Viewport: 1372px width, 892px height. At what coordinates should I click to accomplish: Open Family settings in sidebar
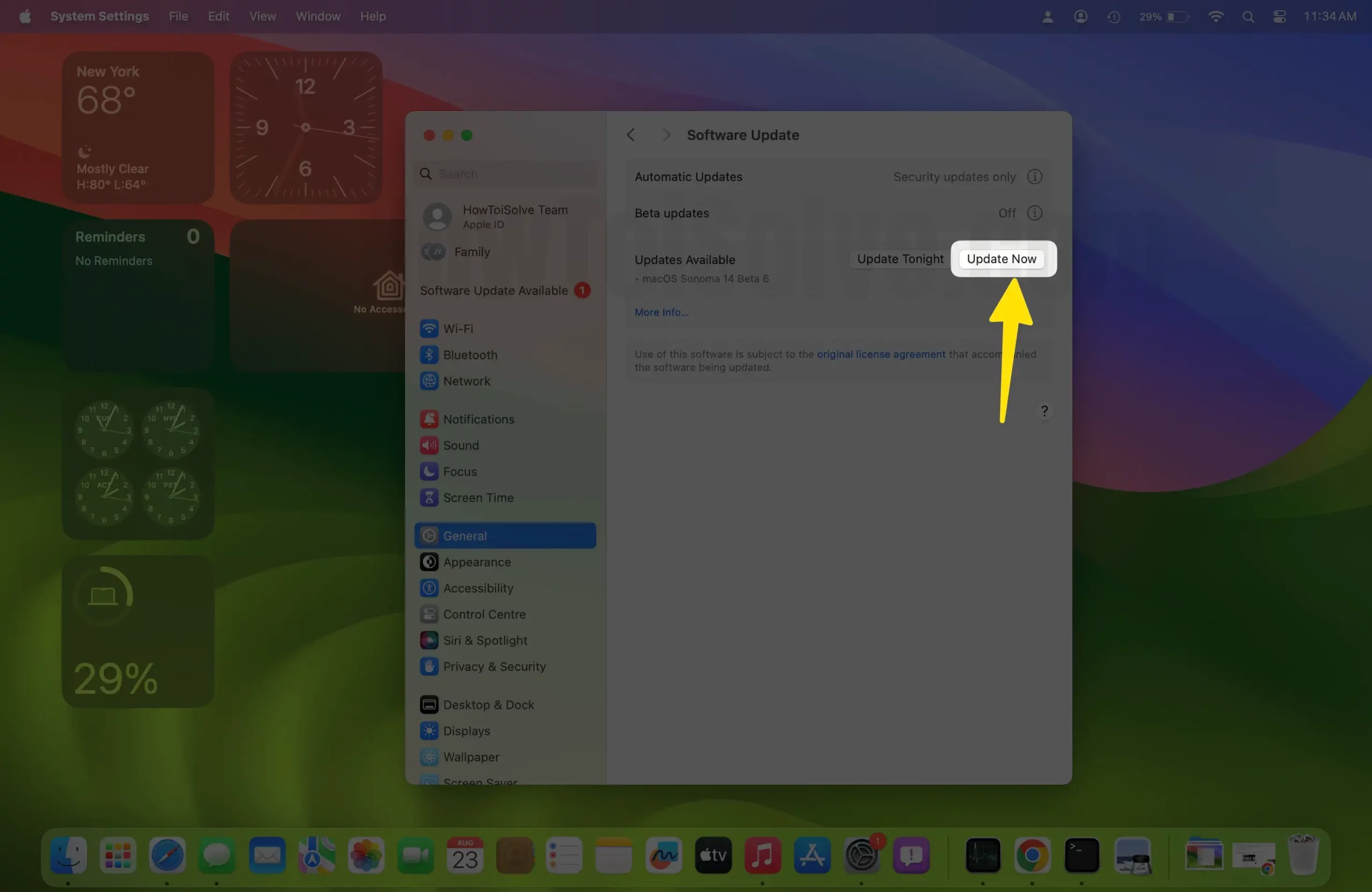(x=505, y=252)
